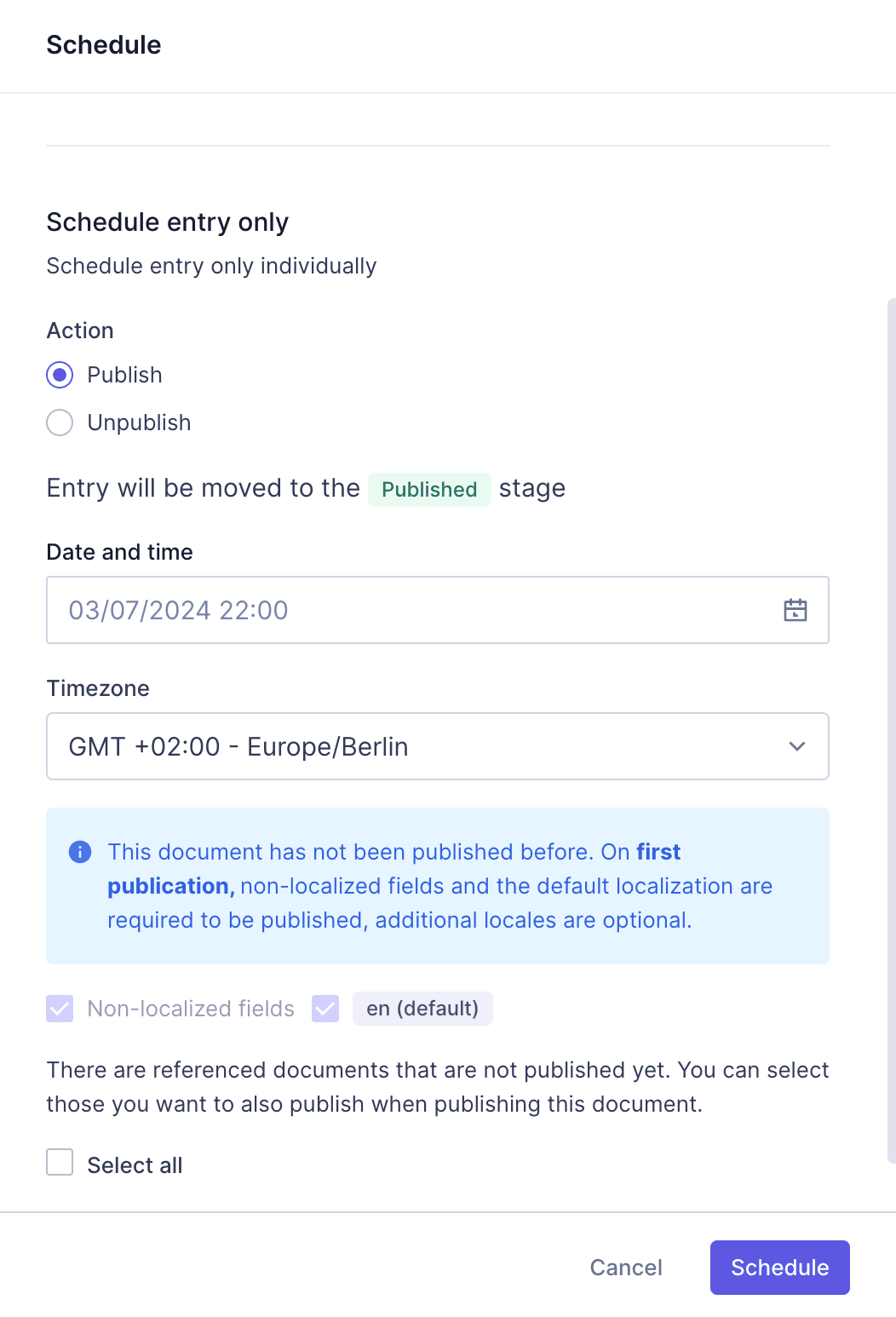The height and width of the screenshot is (1317, 896).
Task: Open the calendar picker icon
Action: click(795, 610)
